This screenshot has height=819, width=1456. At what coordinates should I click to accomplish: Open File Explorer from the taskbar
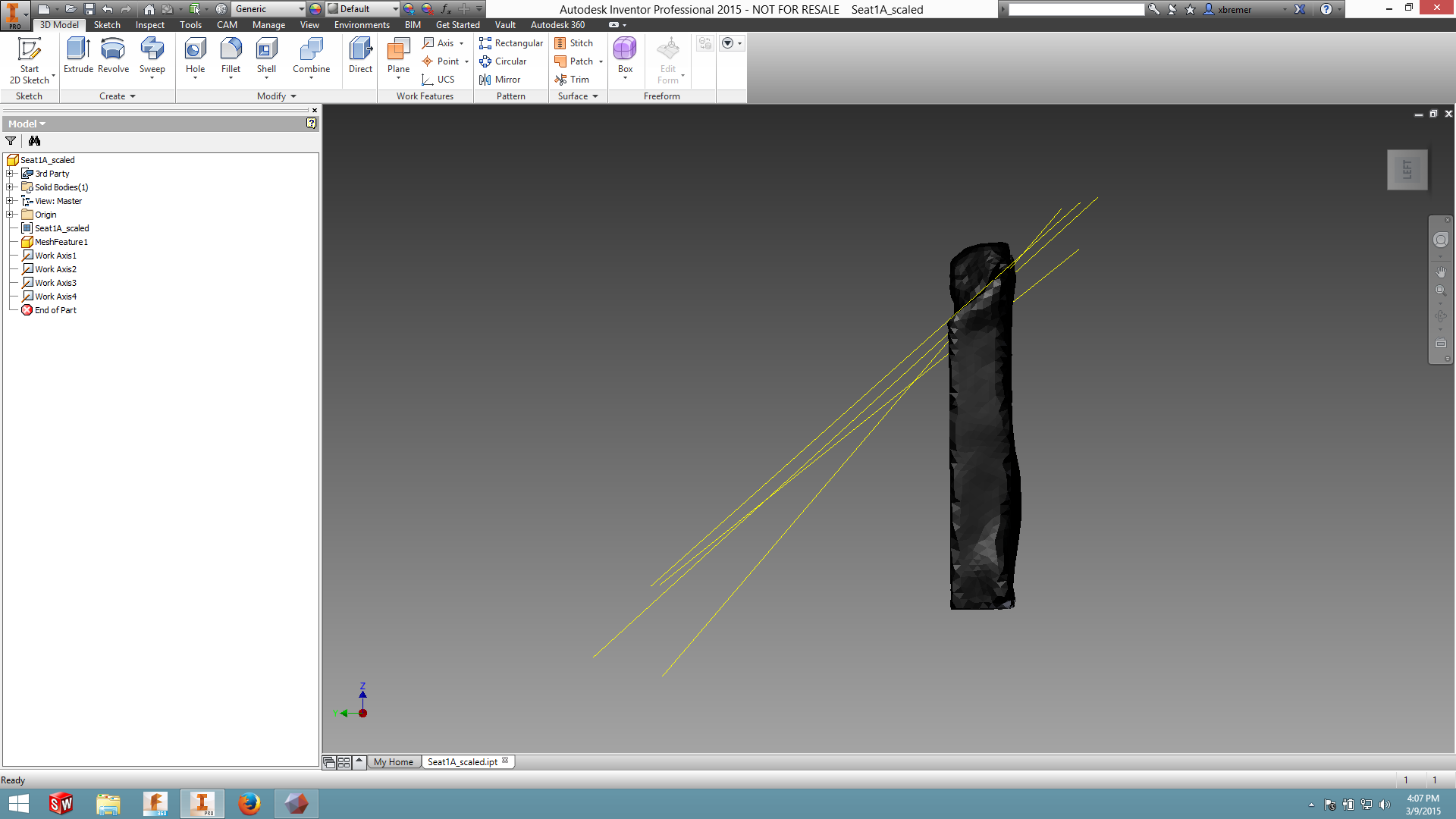[x=108, y=803]
